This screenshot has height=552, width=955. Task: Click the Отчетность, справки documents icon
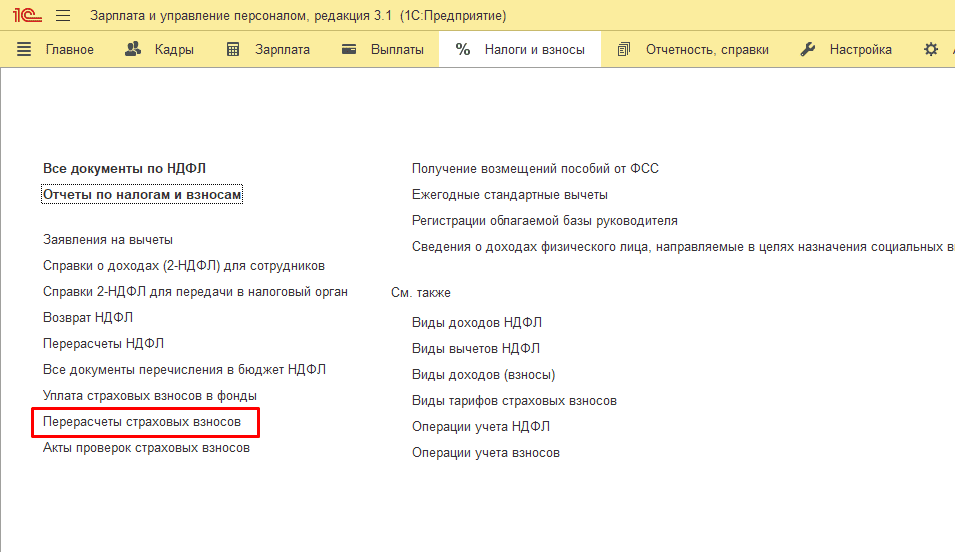click(x=624, y=49)
